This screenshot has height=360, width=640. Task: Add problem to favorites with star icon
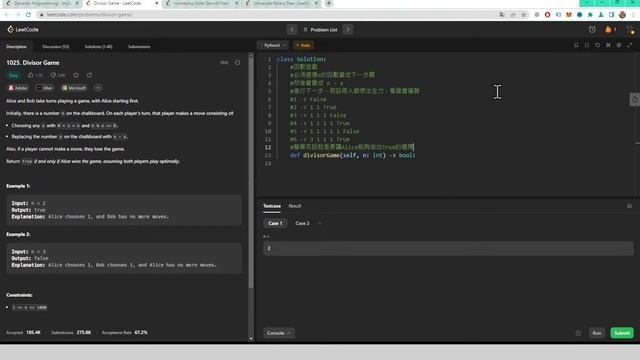click(76, 75)
